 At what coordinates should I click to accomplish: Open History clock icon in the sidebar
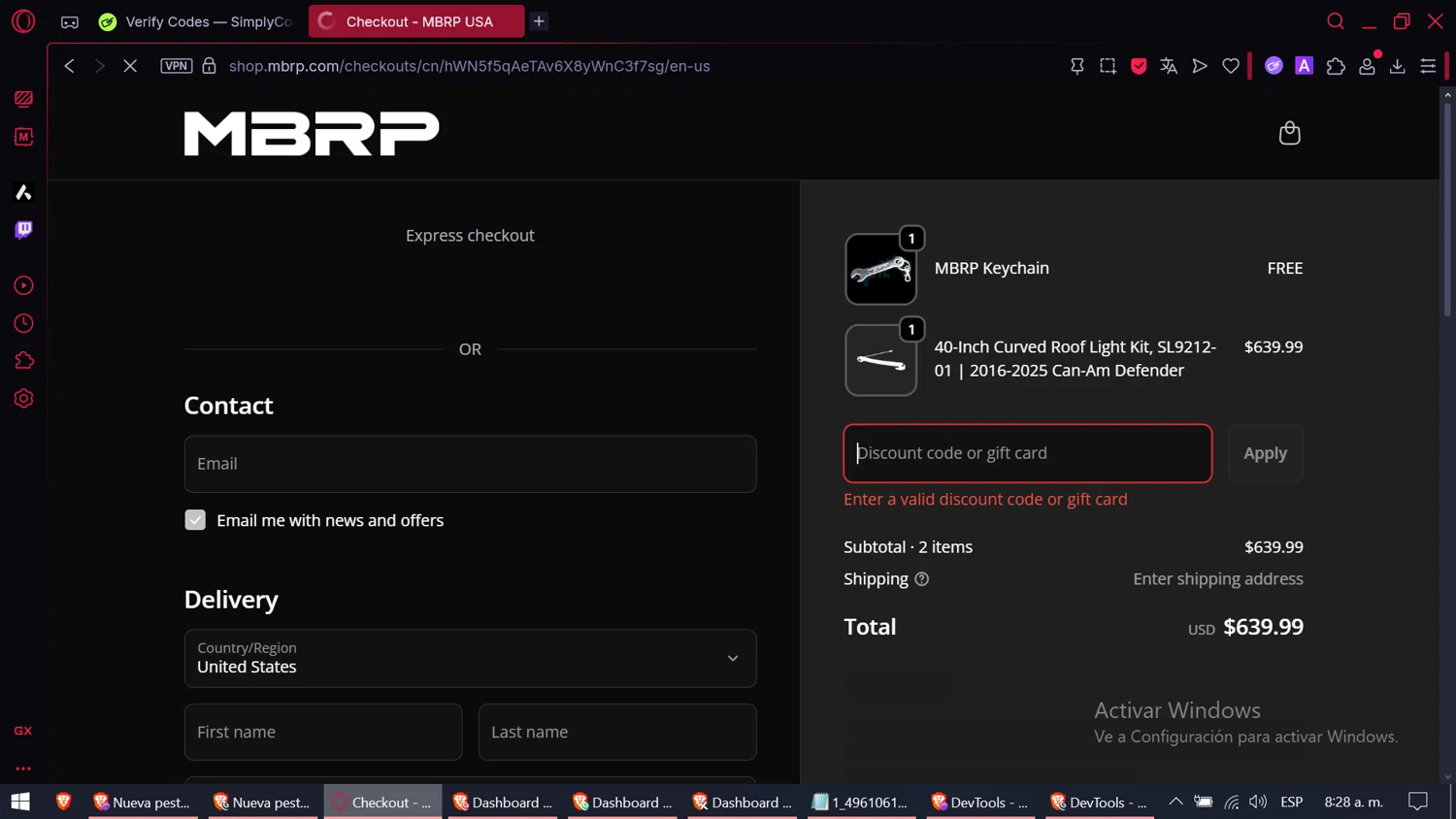tap(23, 323)
